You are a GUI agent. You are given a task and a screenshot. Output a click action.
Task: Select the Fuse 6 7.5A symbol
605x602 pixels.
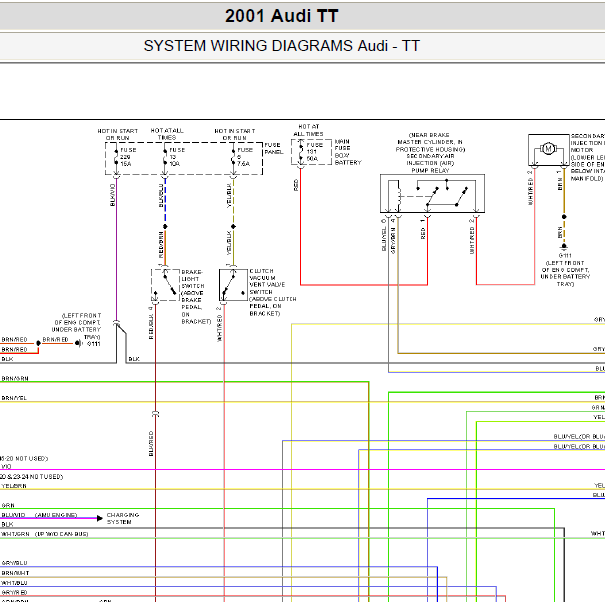[233, 157]
